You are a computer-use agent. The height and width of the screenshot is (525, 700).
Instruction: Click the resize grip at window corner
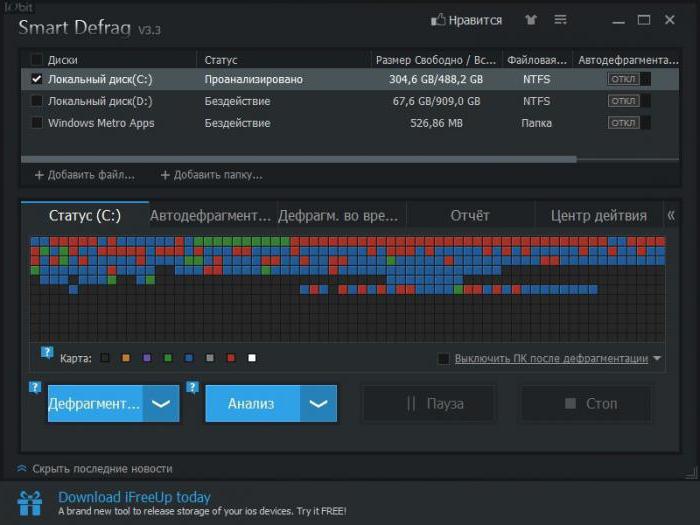click(x=692, y=474)
